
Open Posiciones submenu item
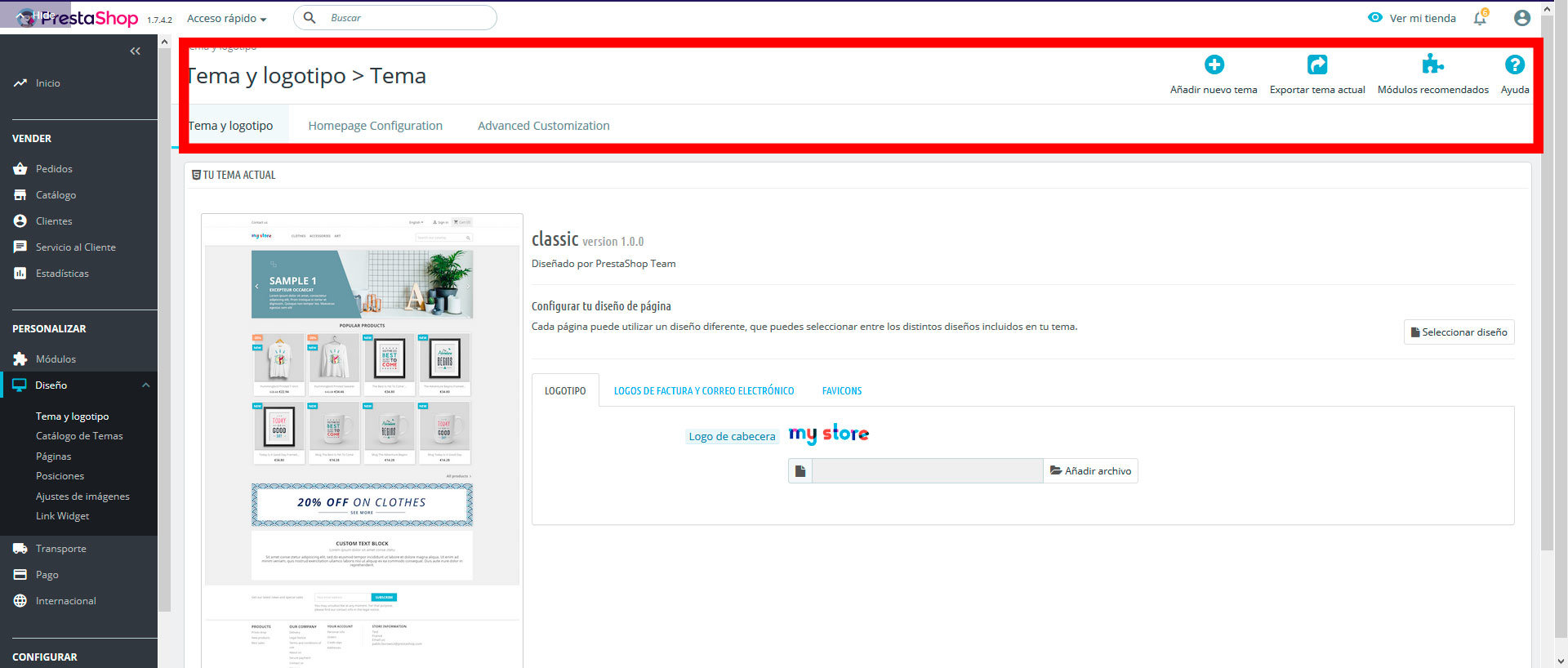(x=60, y=476)
